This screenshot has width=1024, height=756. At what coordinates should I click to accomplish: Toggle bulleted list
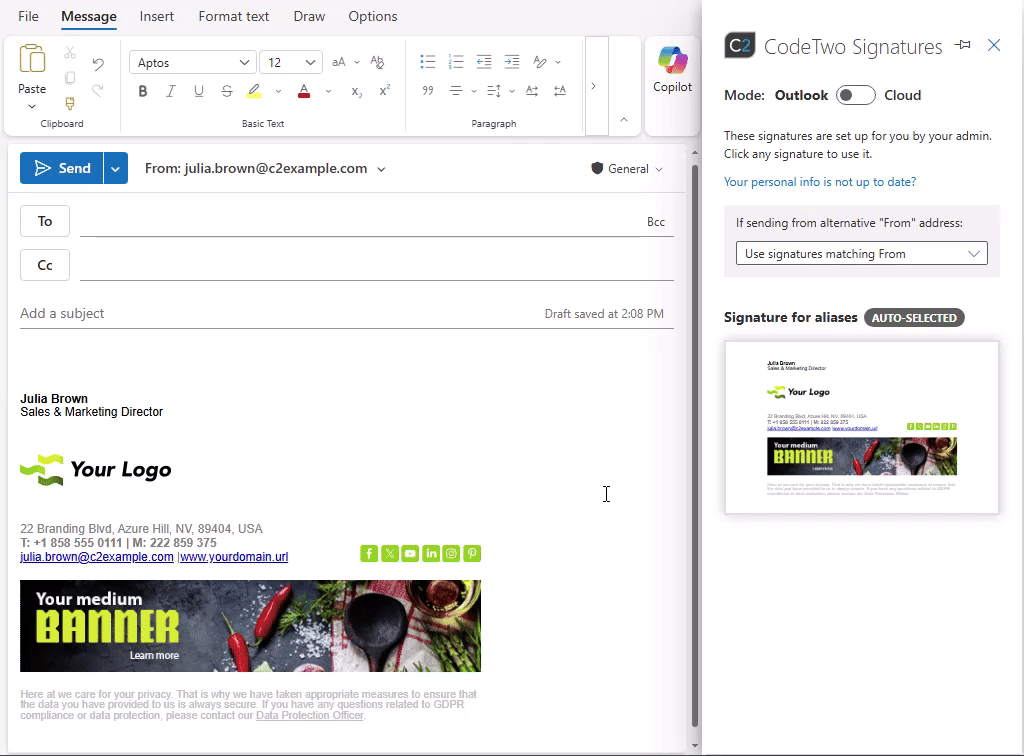[x=428, y=62]
